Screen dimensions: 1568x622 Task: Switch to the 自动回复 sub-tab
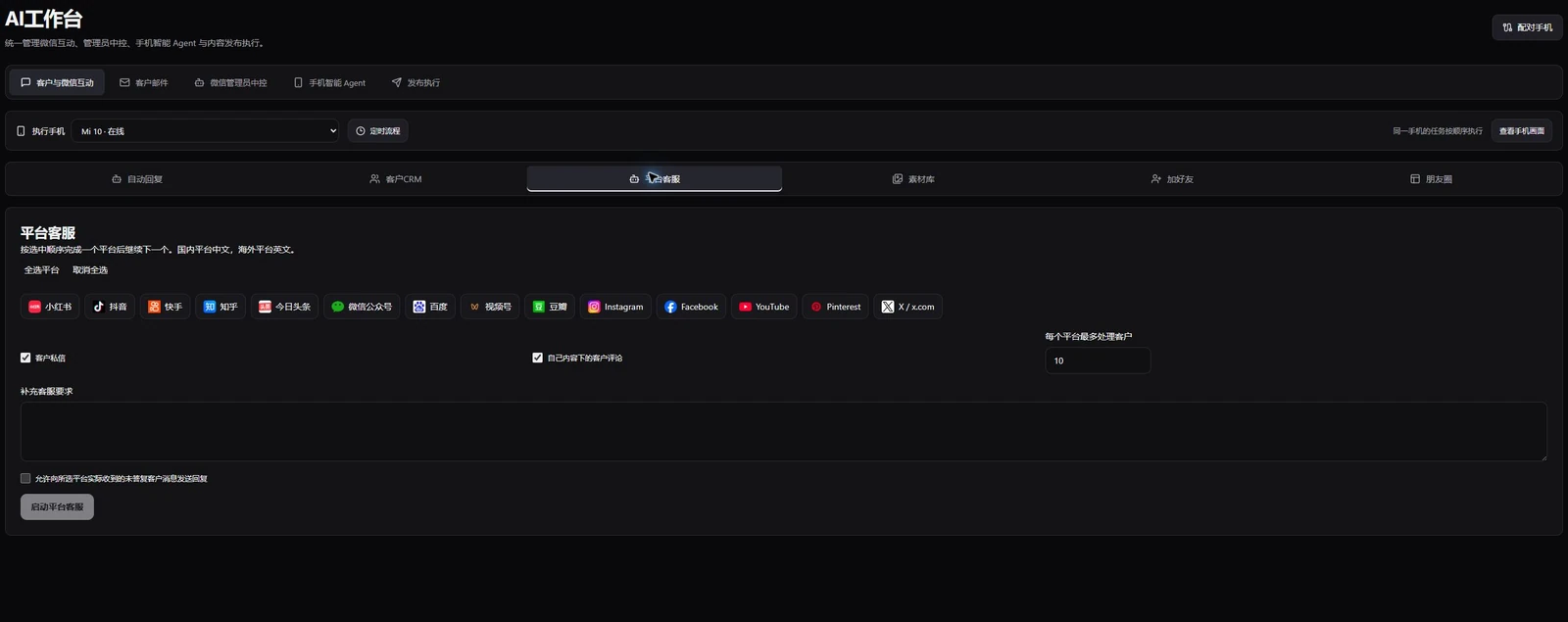pyautogui.click(x=137, y=179)
